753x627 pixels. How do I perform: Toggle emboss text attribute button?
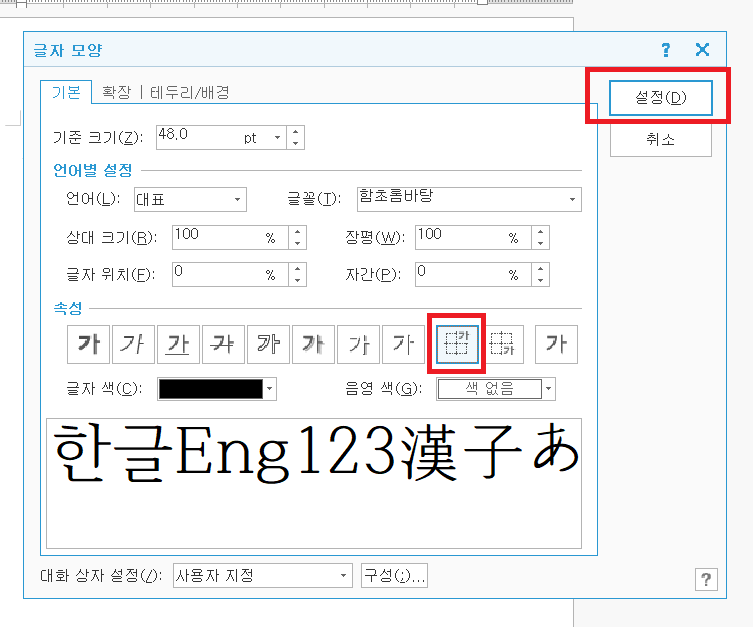[x=358, y=344]
